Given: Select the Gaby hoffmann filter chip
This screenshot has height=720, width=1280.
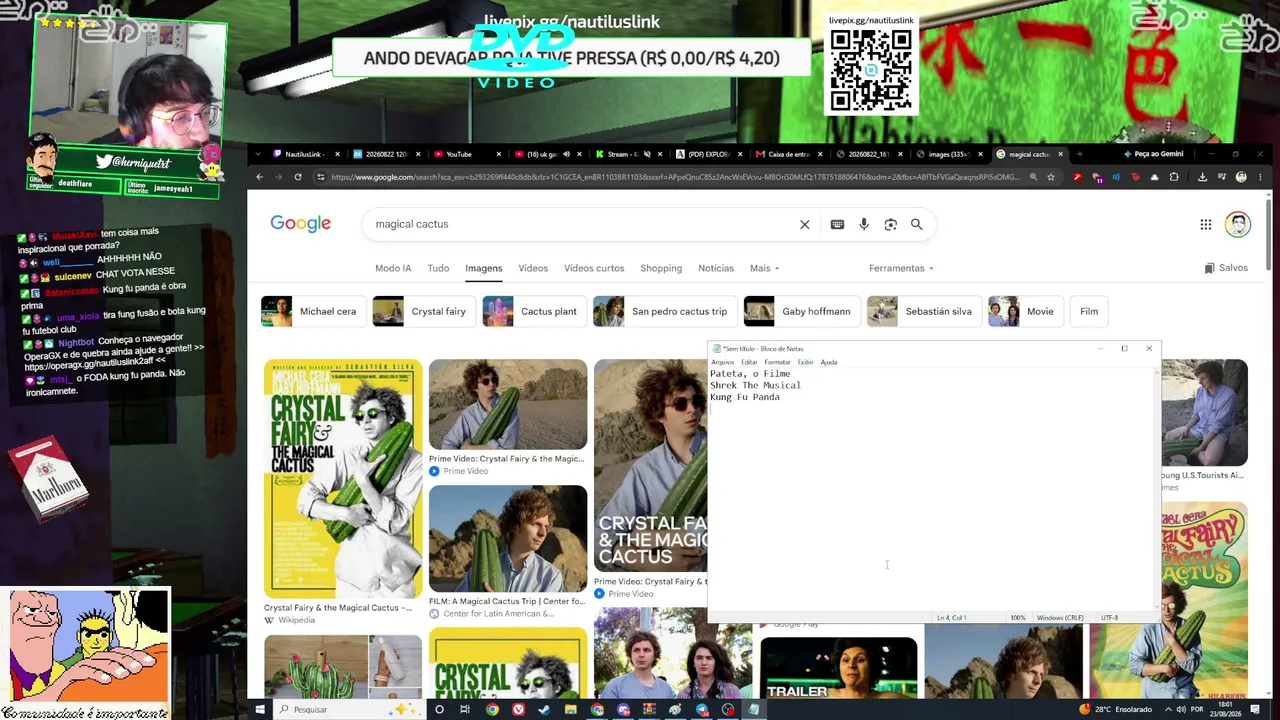Looking at the screenshot, I should (x=802, y=311).
